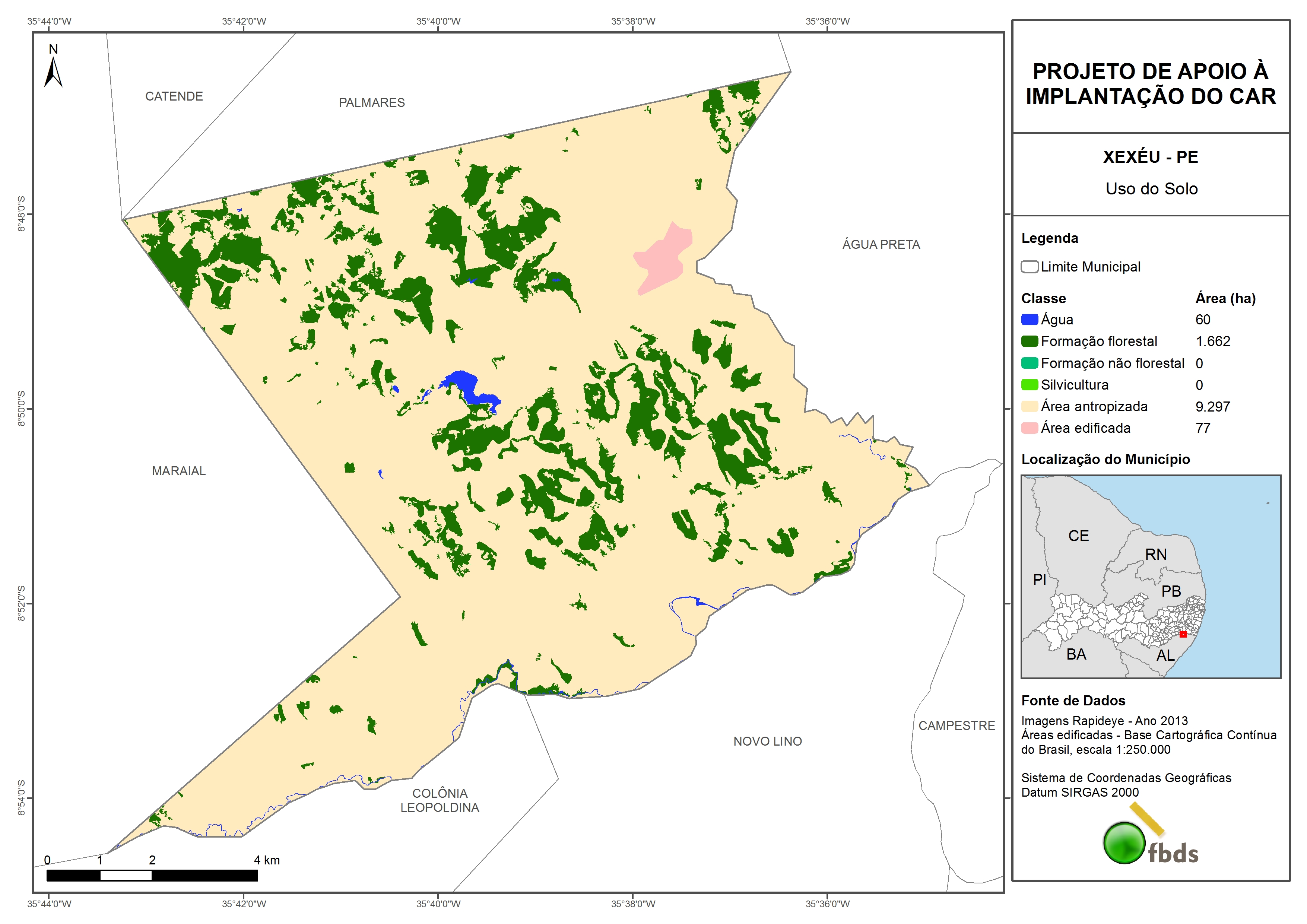
Task: Click the Formação não florestal teal swatch
Action: click(x=1029, y=363)
